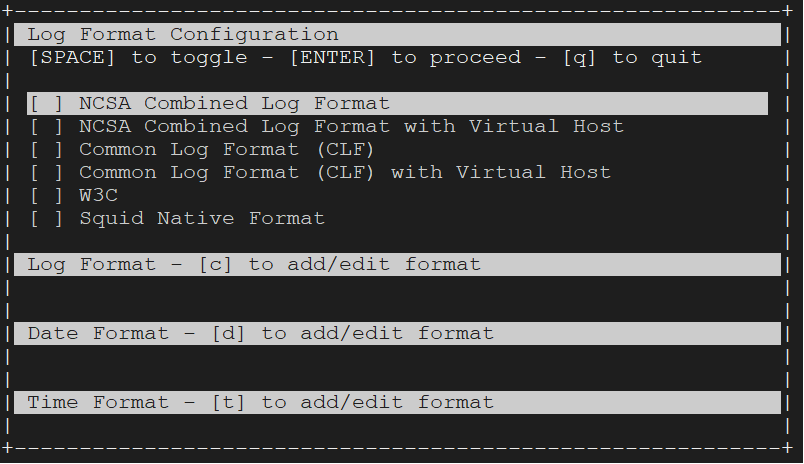The width and height of the screenshot is (804, 464).
Task: Click the [SPACE] to toggle hint
Action: point(139,58)
